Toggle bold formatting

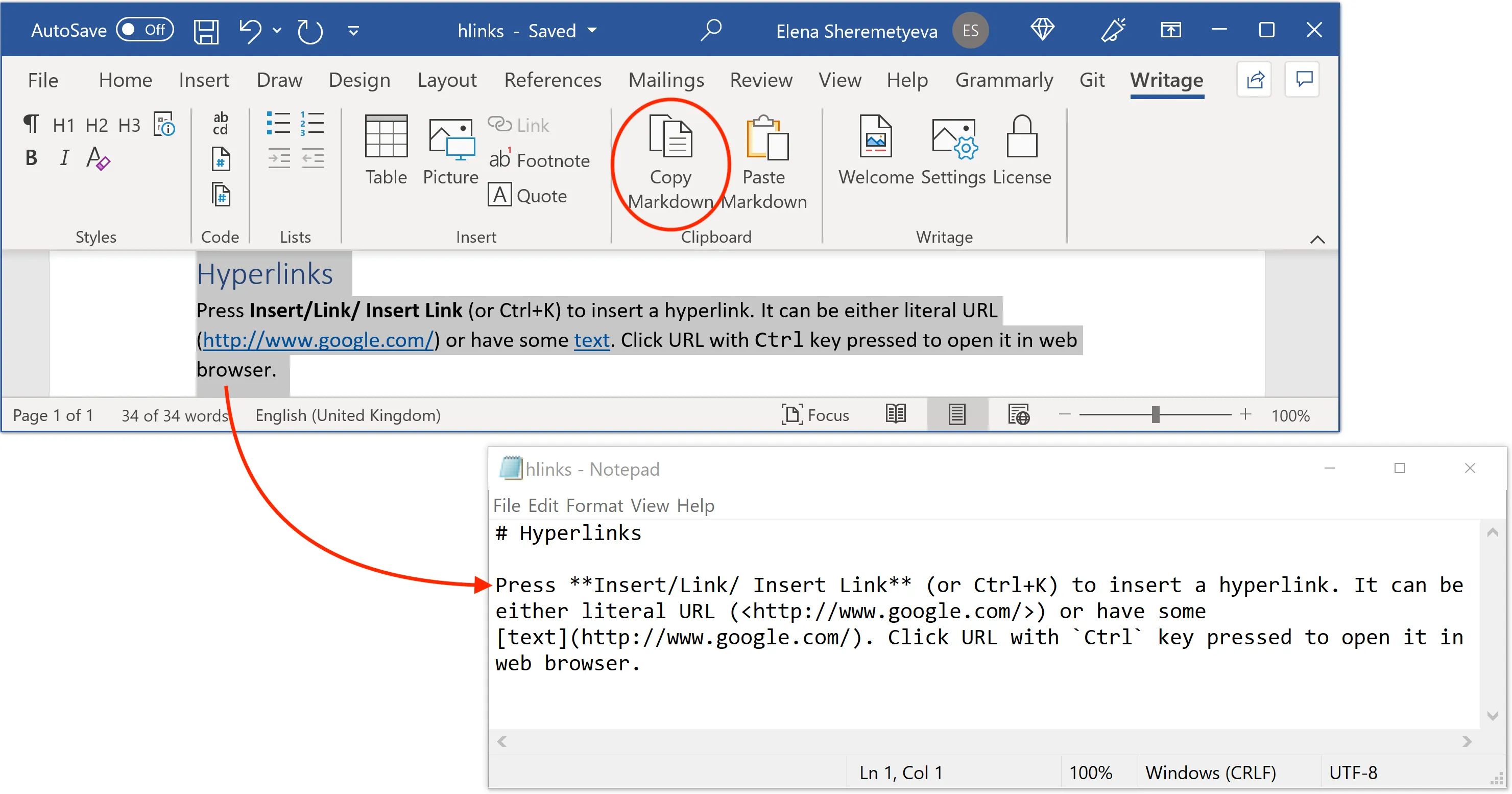click(x=31, y=157)
